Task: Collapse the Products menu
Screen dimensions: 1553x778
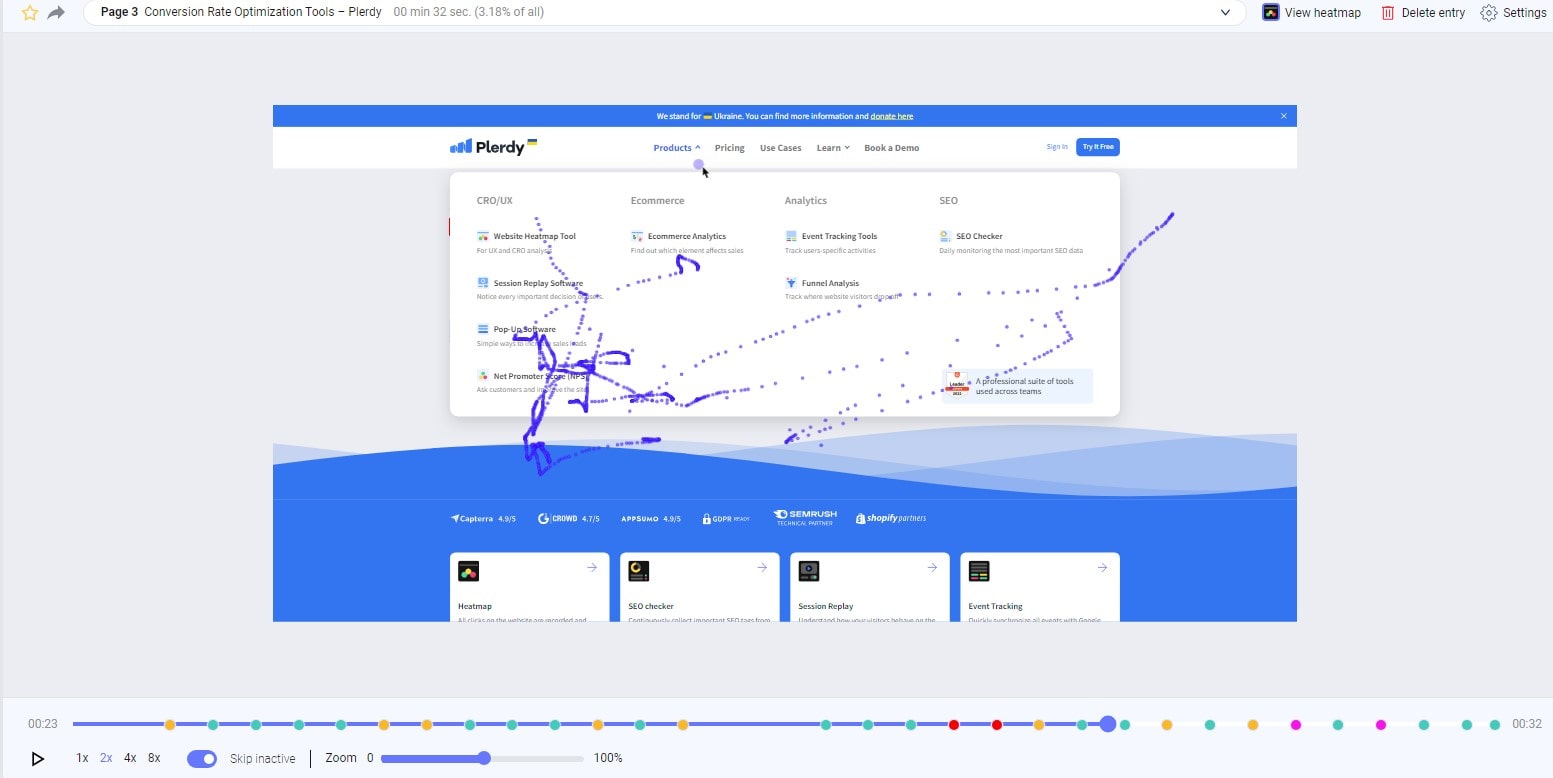Action: [677, 148]
